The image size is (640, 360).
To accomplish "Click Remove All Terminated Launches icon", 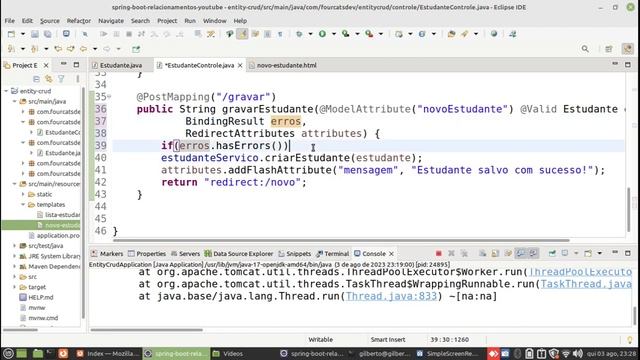I will (x=464, y=253).
